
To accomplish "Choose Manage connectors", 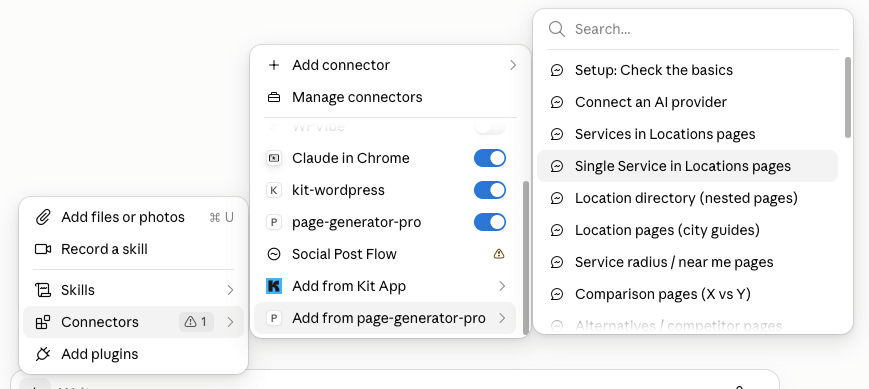I will [x=390, y=98].
